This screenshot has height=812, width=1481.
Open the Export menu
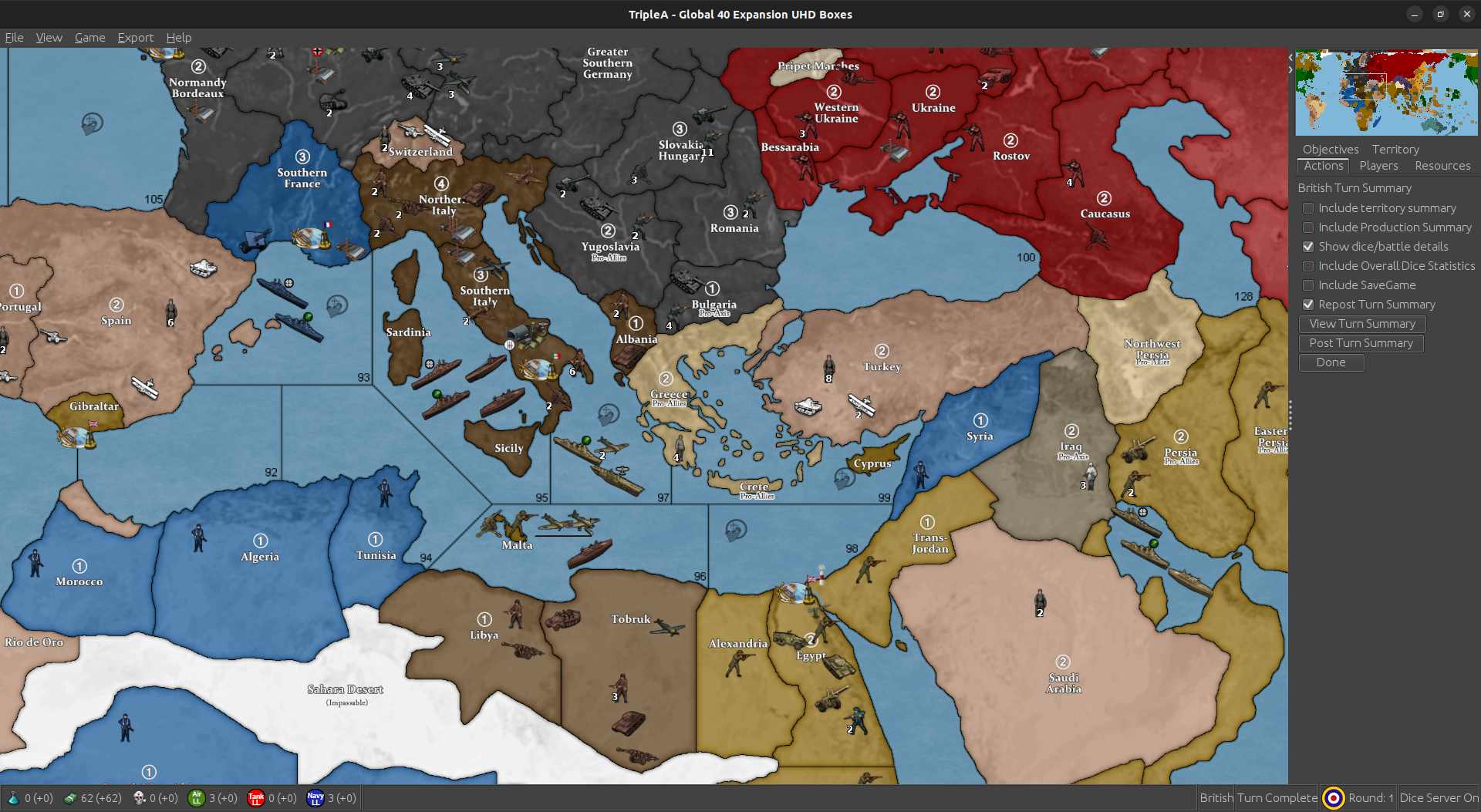point(135,38)
